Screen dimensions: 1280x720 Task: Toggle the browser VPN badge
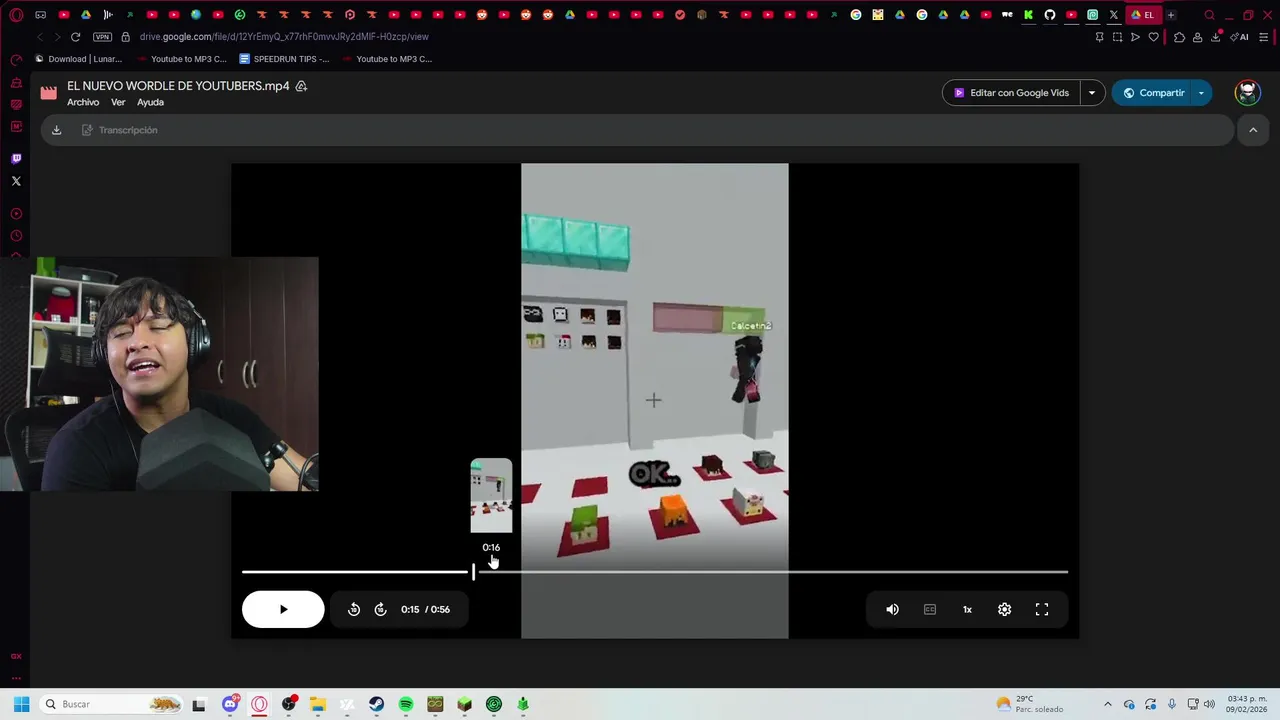click(102, 37)
